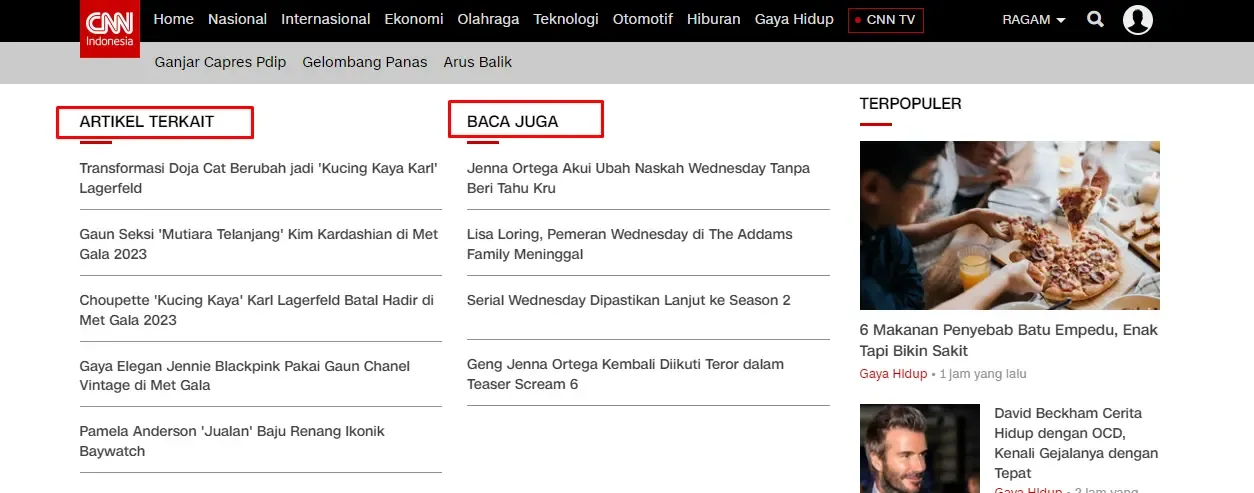Open the Nasional section
Screen dimensions: 1254x493
pyautogui.click(x=237, y=19)
